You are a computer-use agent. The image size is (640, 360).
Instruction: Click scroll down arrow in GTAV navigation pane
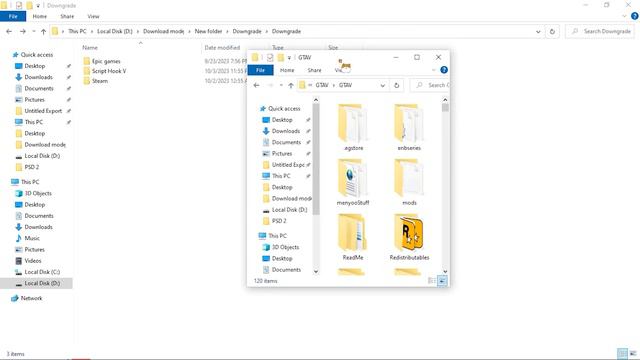[316, 271]
